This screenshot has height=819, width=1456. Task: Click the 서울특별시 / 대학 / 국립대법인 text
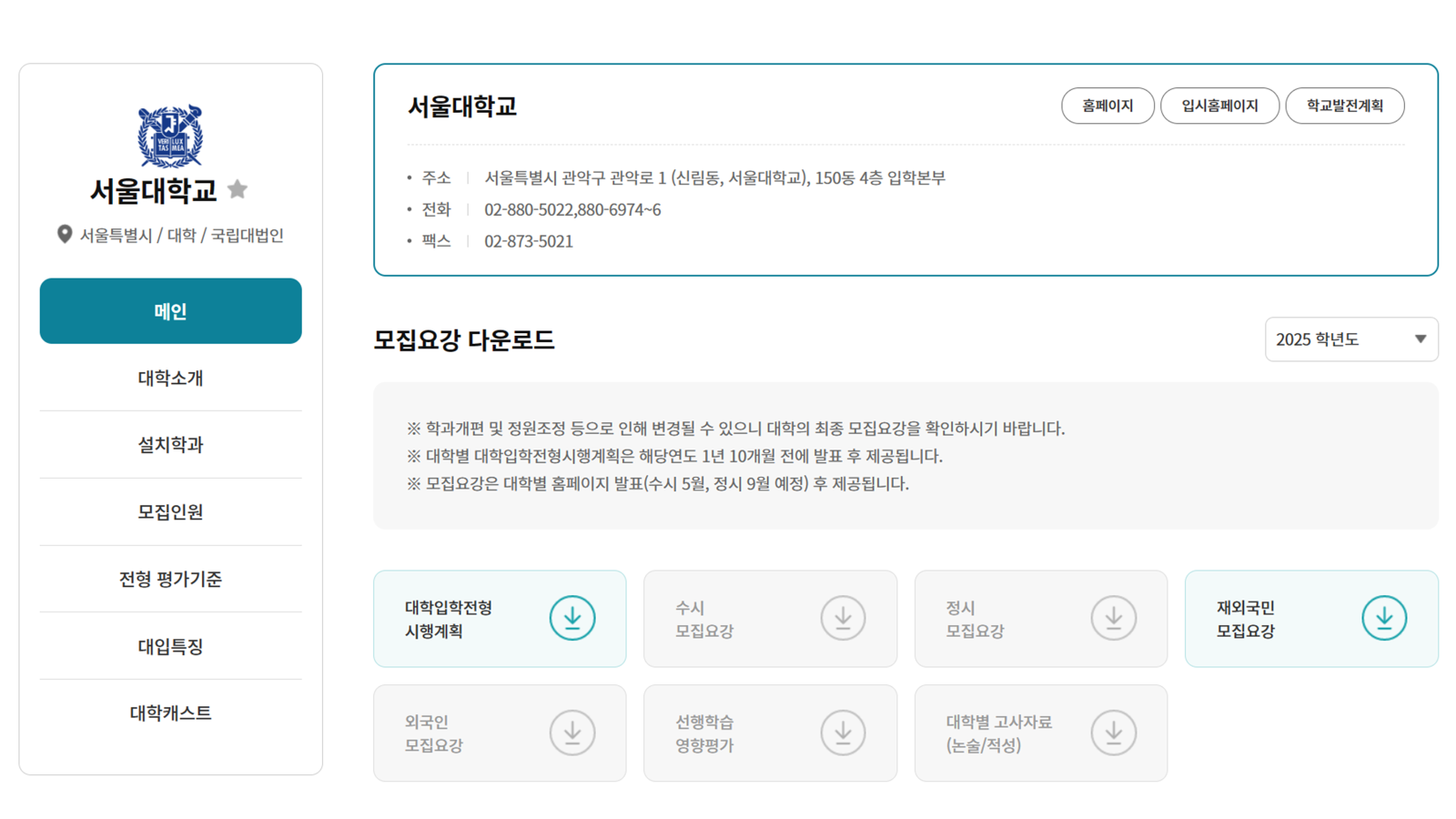click(182, 235)
